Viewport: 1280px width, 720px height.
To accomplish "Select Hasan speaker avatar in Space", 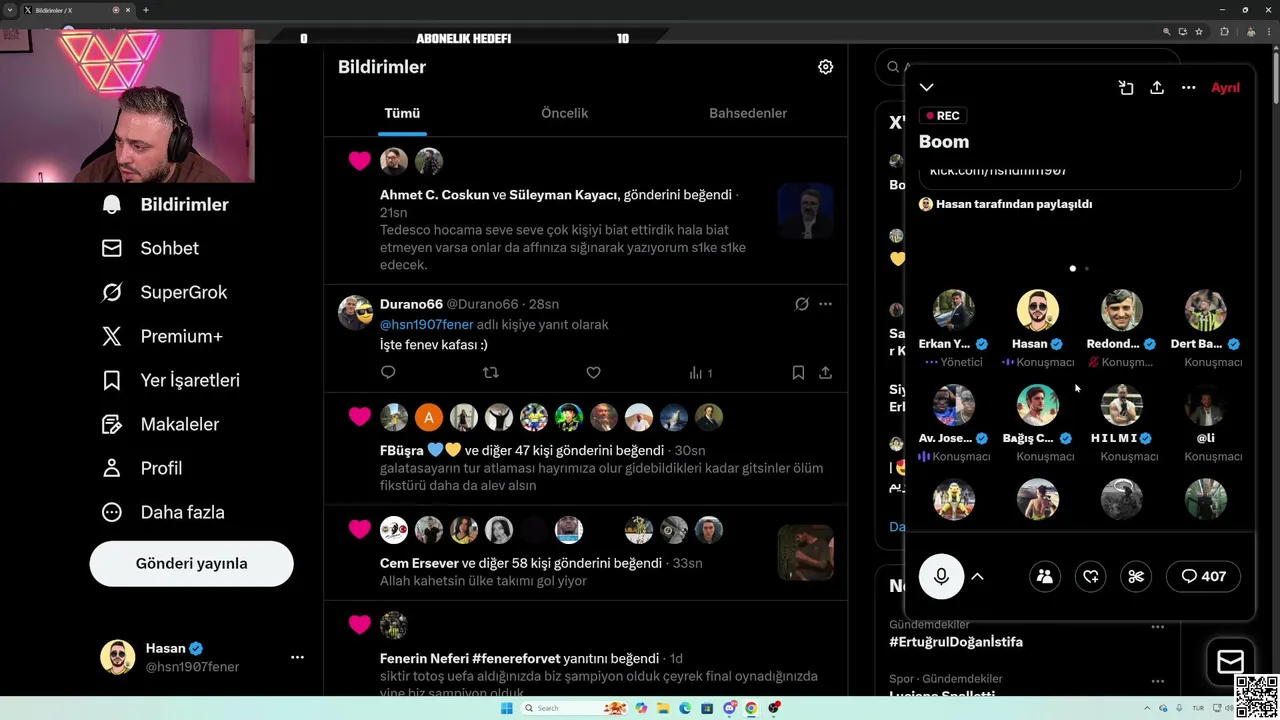I will tap(1038, 311).
